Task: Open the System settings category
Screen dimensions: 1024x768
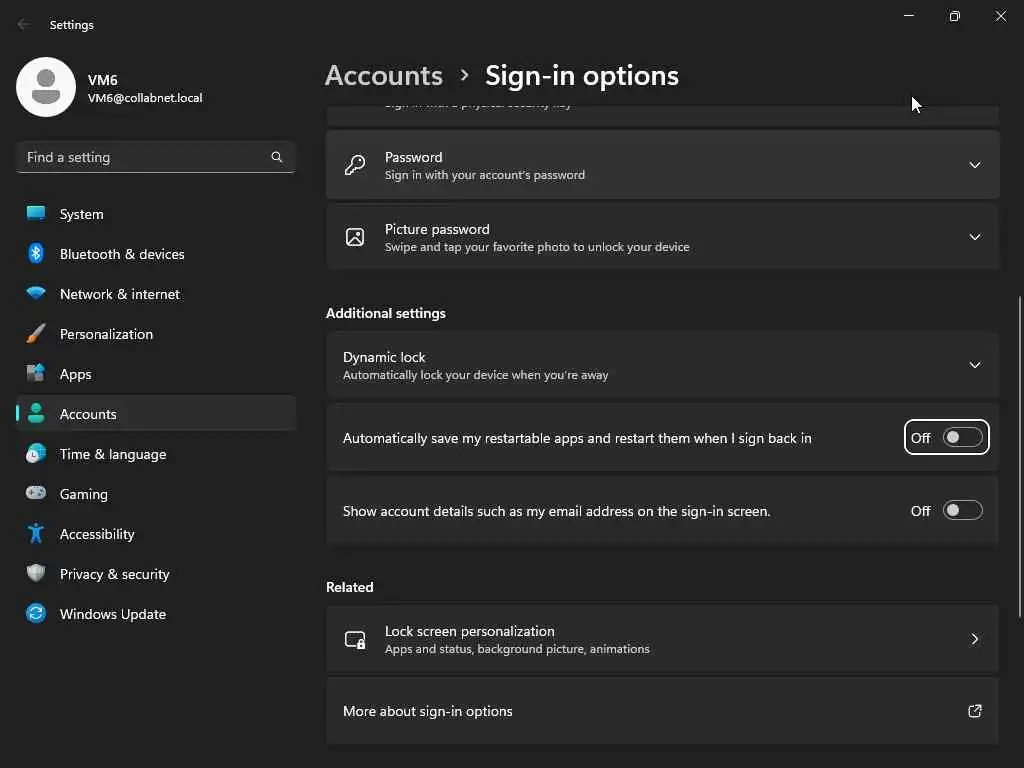Action: point(81,214)
